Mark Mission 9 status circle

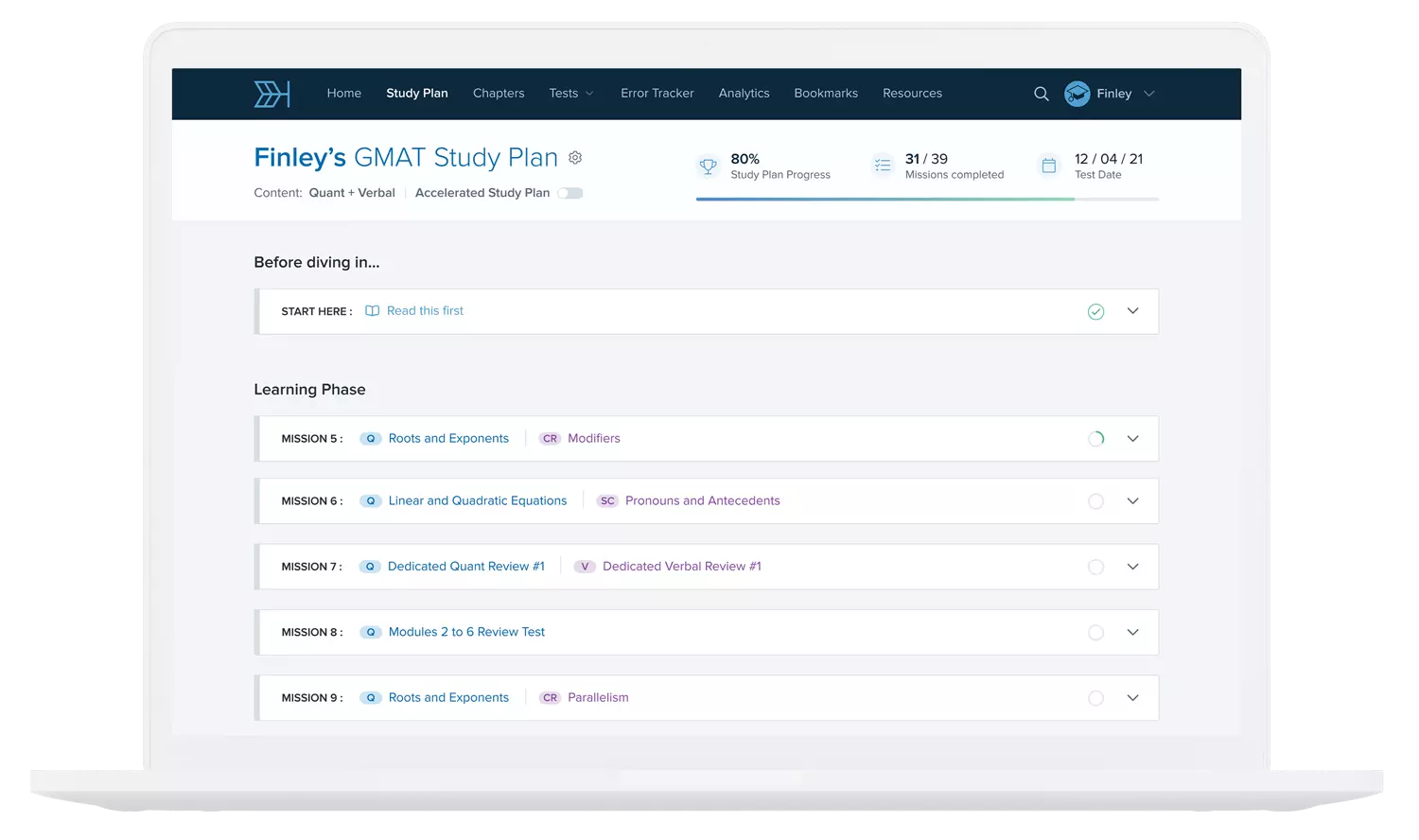click(x=1095, y=698)
